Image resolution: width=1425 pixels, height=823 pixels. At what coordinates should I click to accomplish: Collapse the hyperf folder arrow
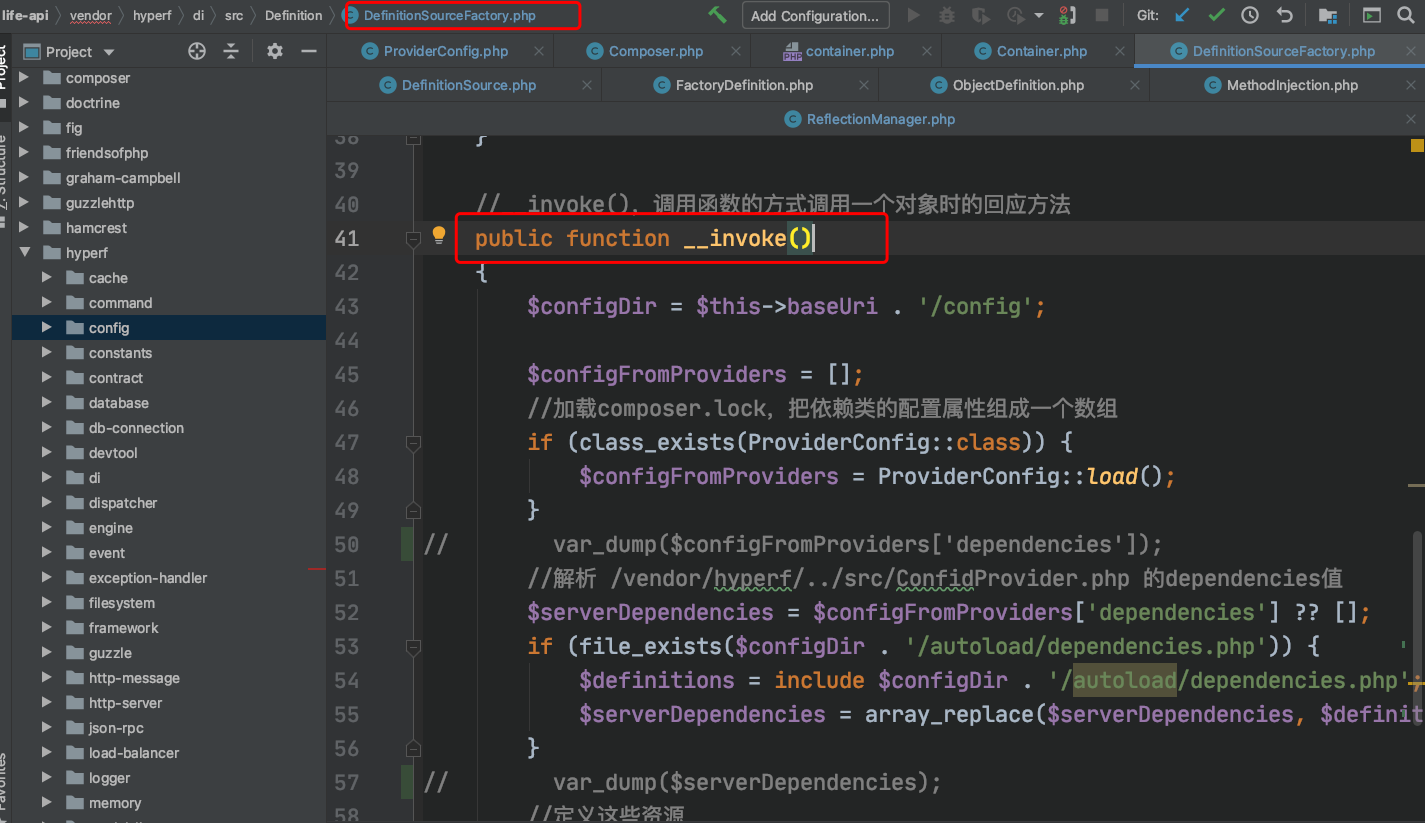click(24, 253)
